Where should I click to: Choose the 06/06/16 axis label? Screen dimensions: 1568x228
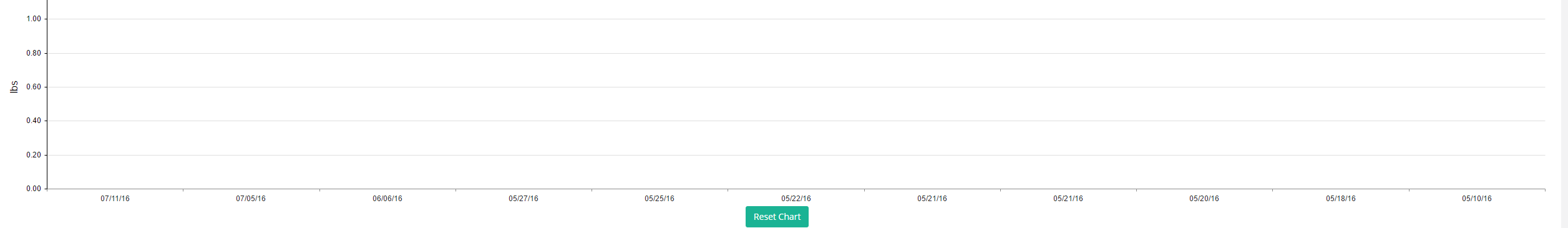coord(387,199)
